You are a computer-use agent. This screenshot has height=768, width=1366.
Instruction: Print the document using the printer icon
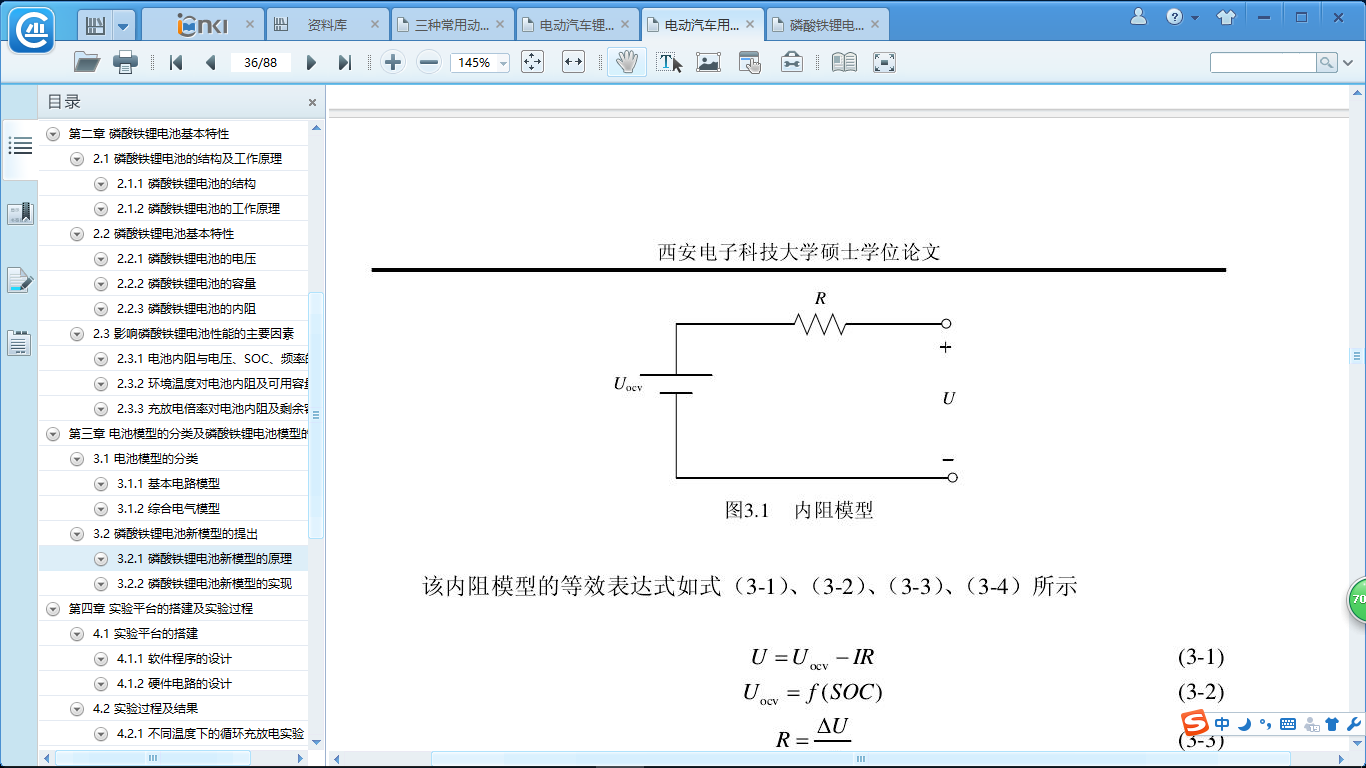(x=125, y=62)
